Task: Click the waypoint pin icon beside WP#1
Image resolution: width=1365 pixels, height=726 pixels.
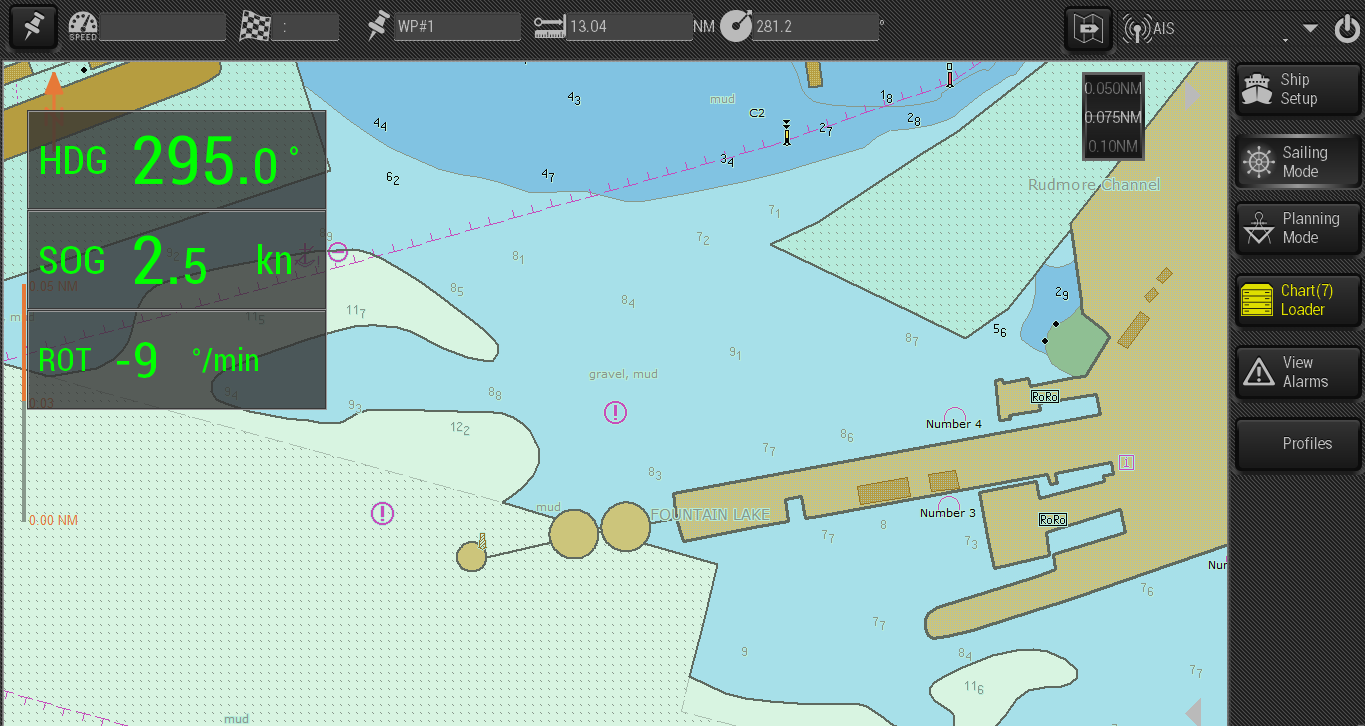Action: tap(377, 27)
